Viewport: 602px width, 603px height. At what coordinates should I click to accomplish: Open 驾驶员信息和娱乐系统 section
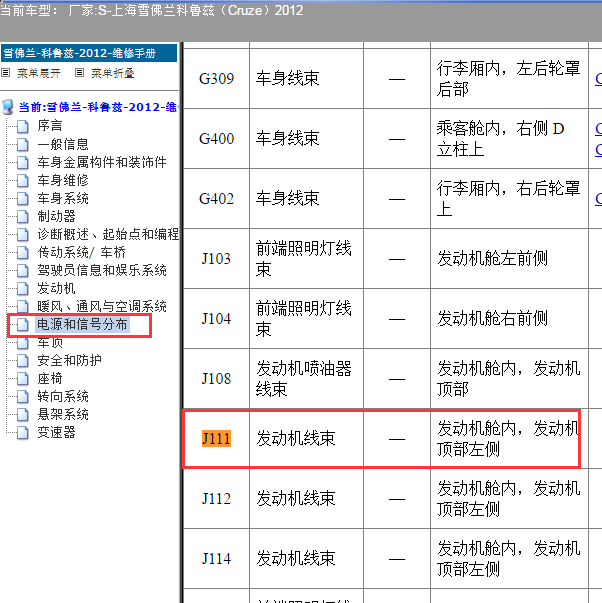tap(102, 270)
